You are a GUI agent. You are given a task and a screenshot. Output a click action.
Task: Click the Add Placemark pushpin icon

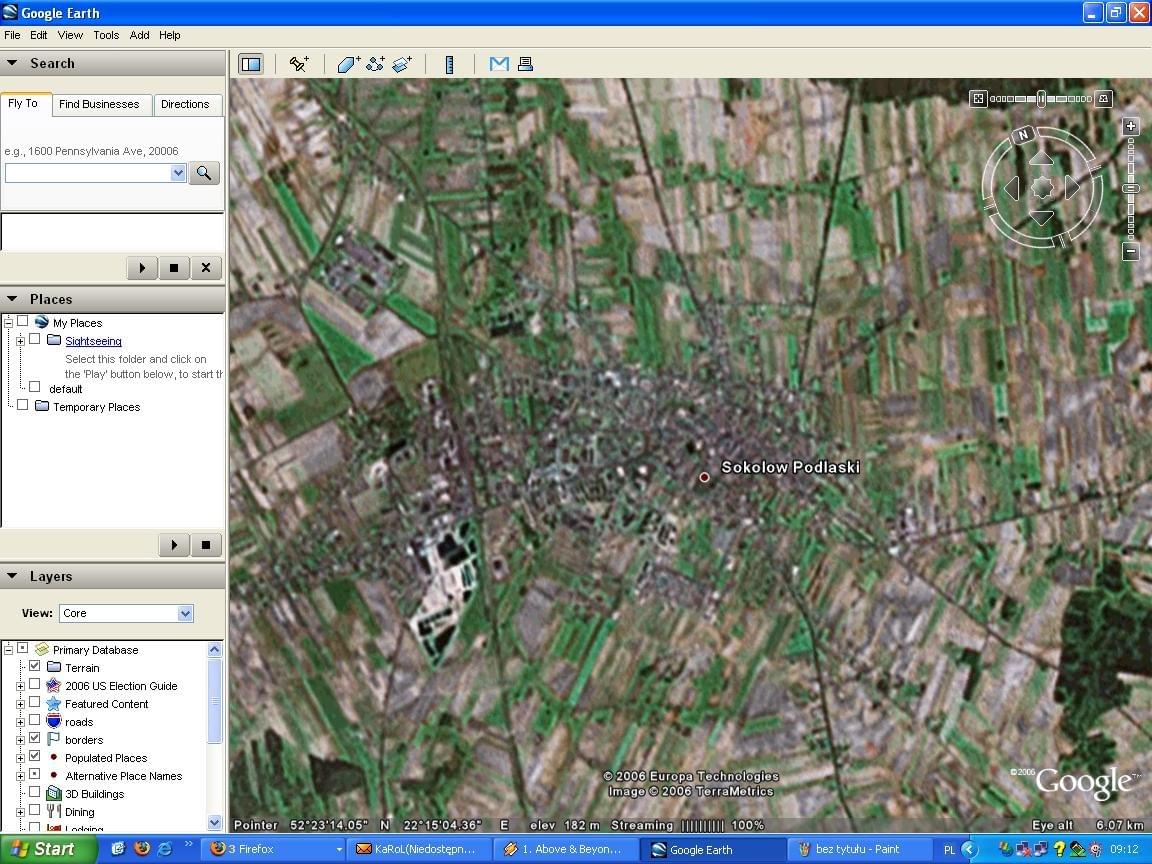tap(299, 64)
